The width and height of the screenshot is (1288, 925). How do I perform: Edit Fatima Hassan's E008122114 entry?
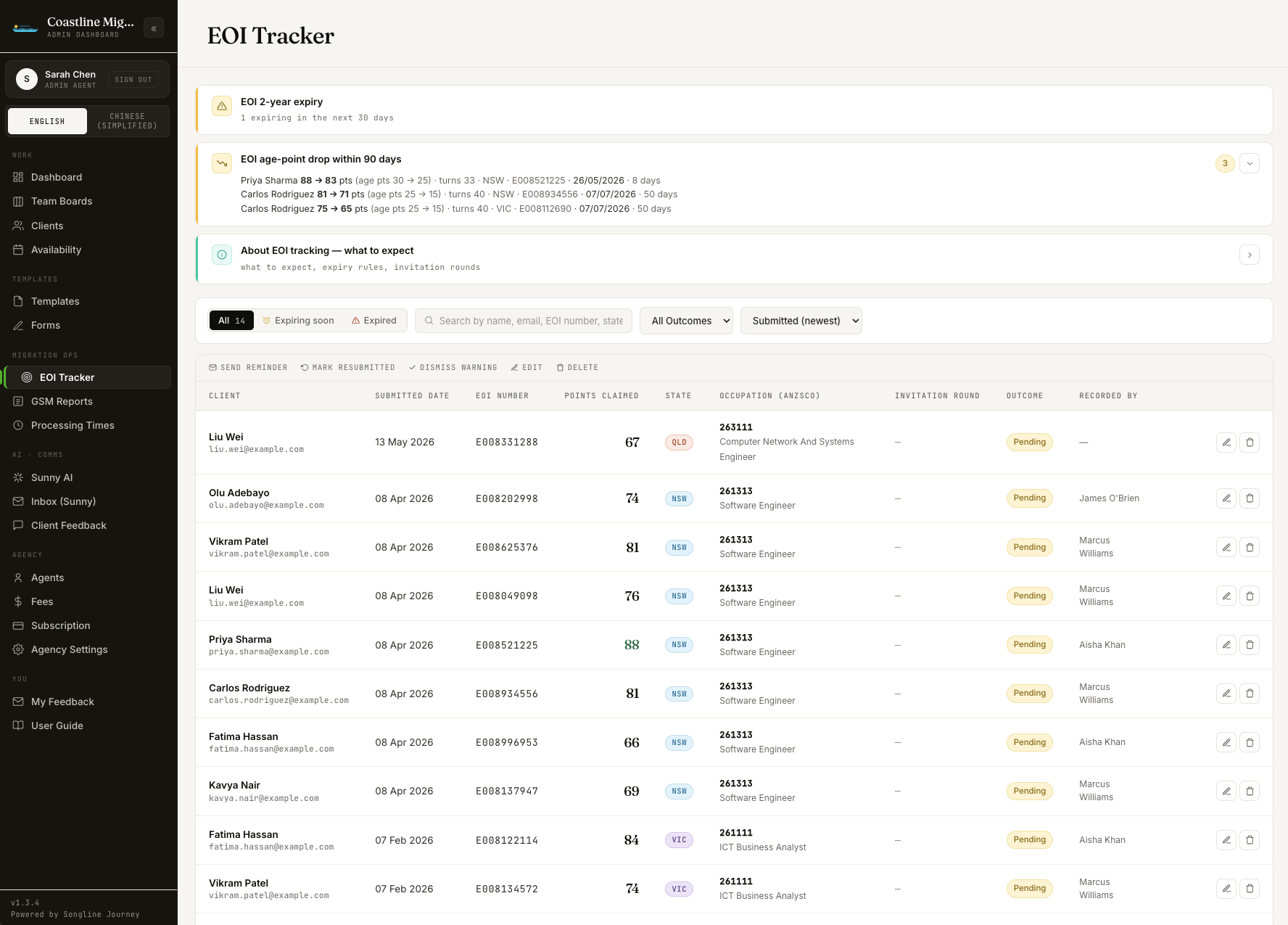point(1226,840)
